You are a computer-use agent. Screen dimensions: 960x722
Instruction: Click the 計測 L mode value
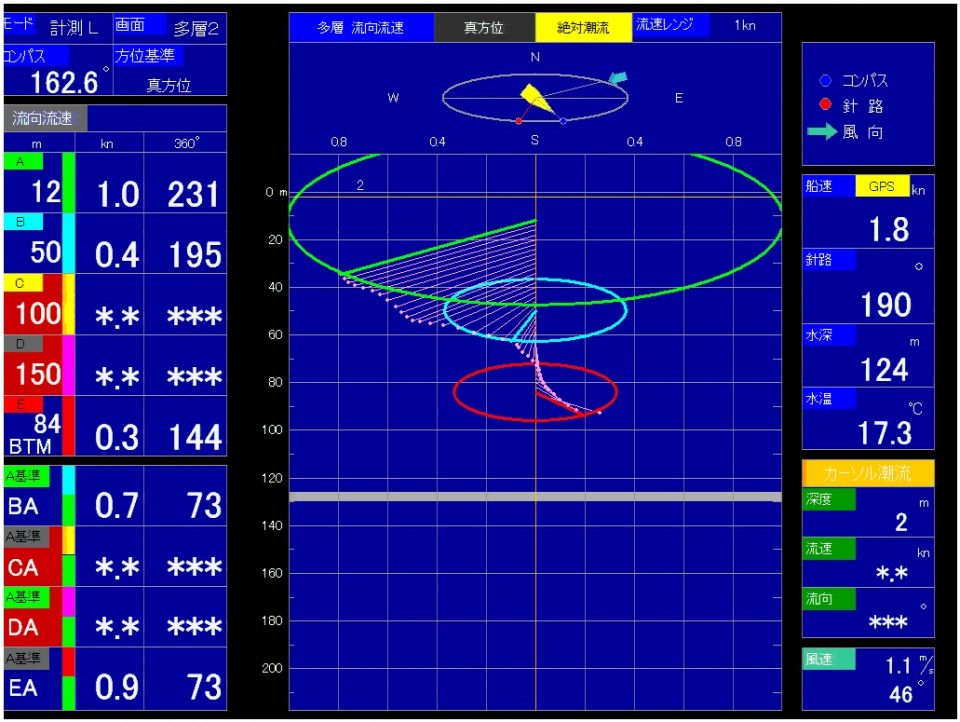tap(74, 28)
